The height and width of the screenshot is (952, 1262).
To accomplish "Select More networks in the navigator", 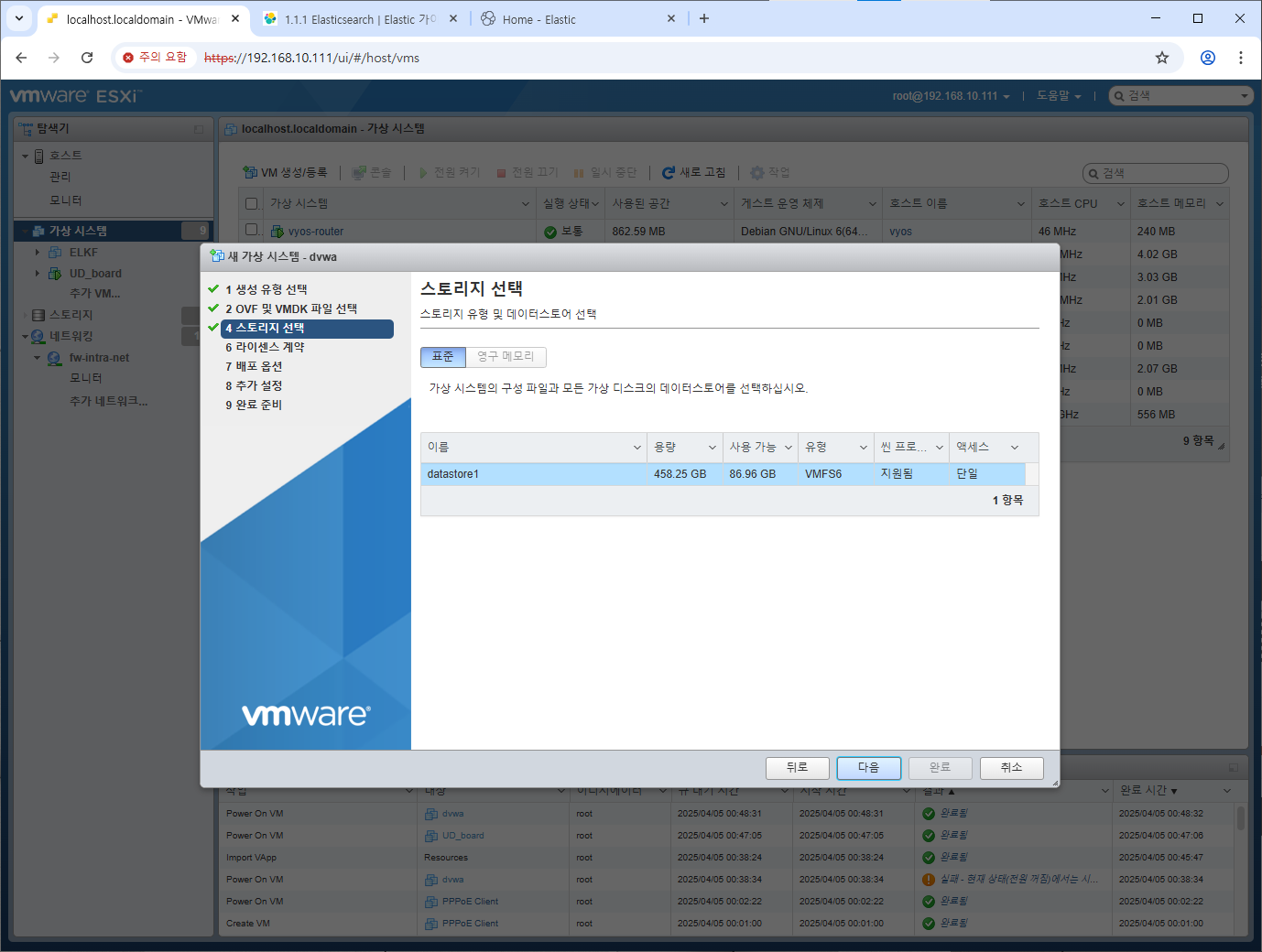I will pyautogui.click(x=108, y=401).
